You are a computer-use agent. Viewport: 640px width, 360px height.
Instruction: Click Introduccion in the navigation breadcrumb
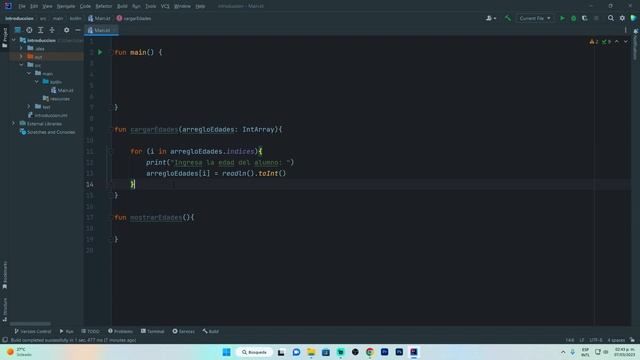click(20, 18)
